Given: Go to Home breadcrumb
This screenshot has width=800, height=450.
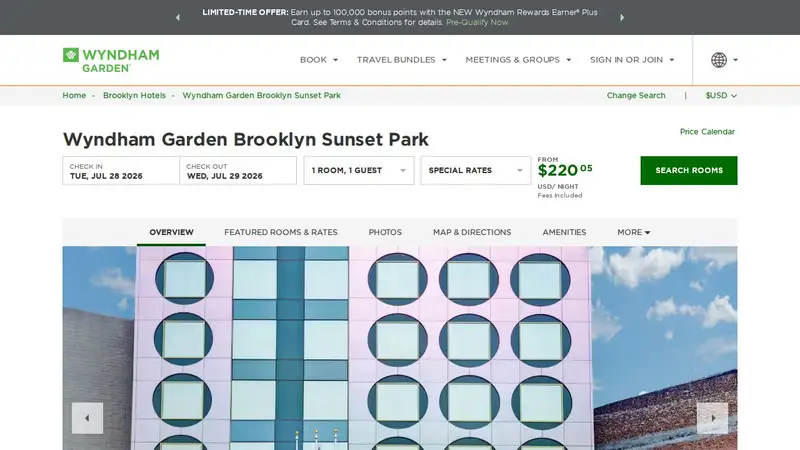Looking at the screenshot, I should pyautogui.click(x=74, y=95).
